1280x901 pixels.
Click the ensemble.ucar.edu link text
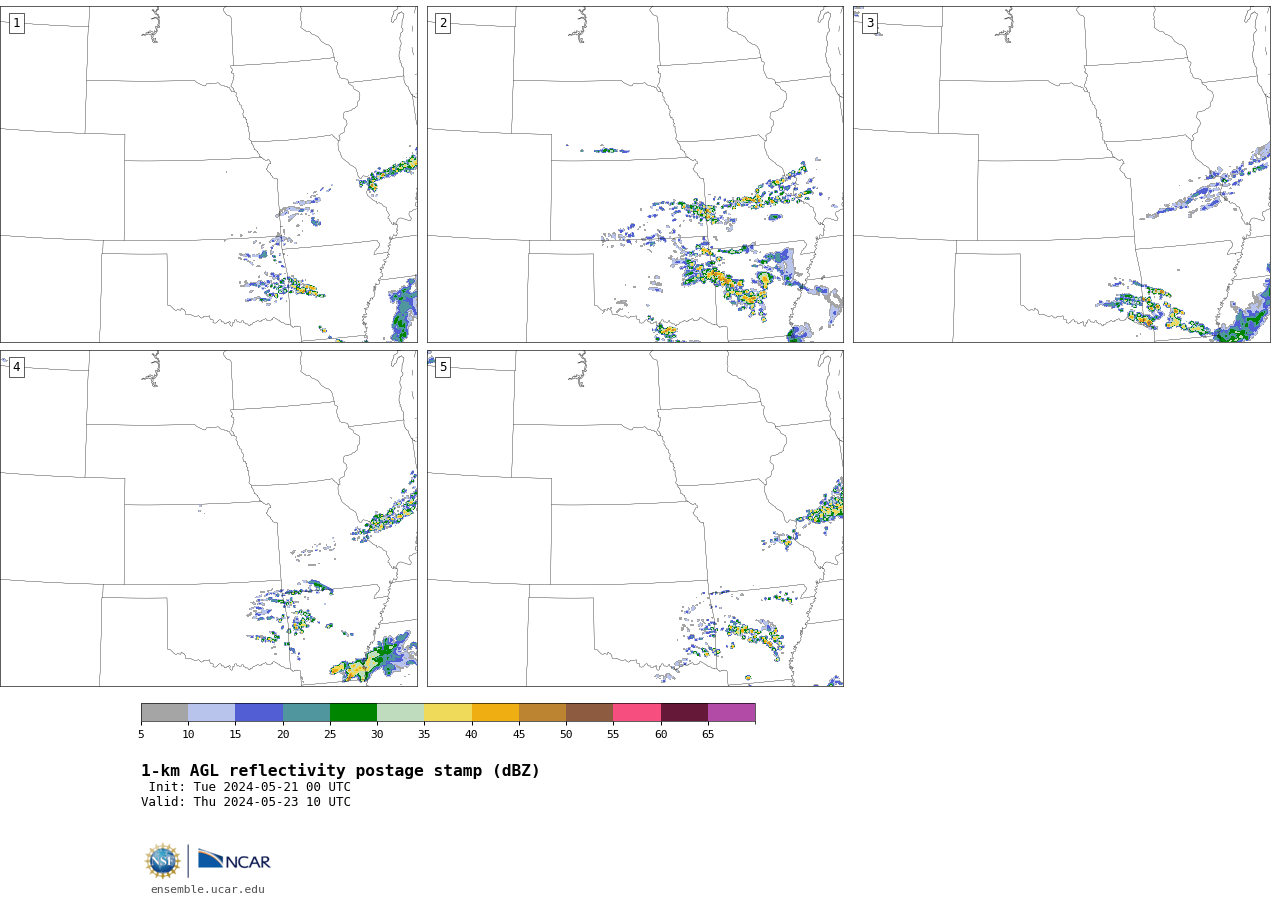coord(208,889)
